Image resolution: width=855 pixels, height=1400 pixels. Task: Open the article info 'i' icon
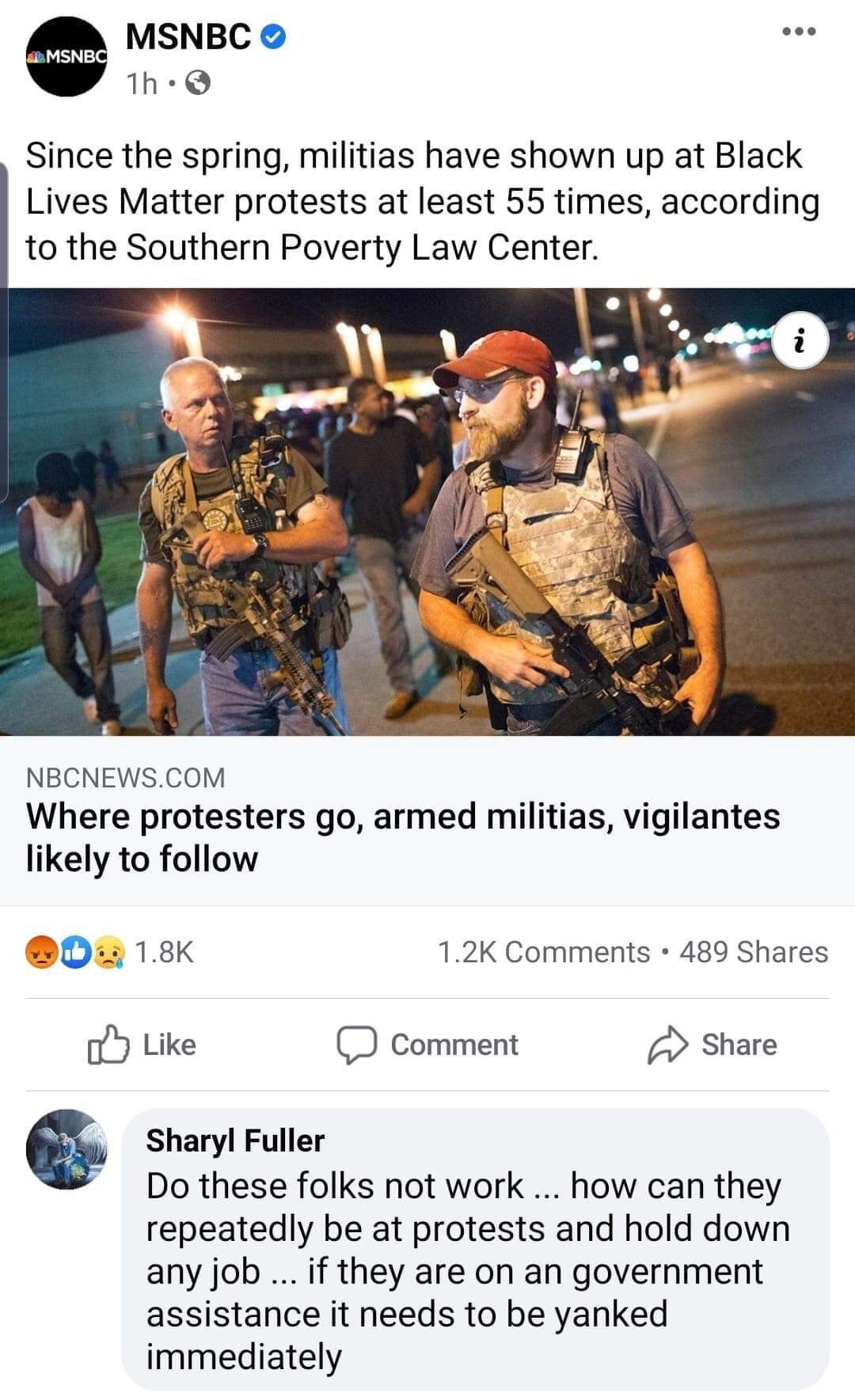point(800,341)
